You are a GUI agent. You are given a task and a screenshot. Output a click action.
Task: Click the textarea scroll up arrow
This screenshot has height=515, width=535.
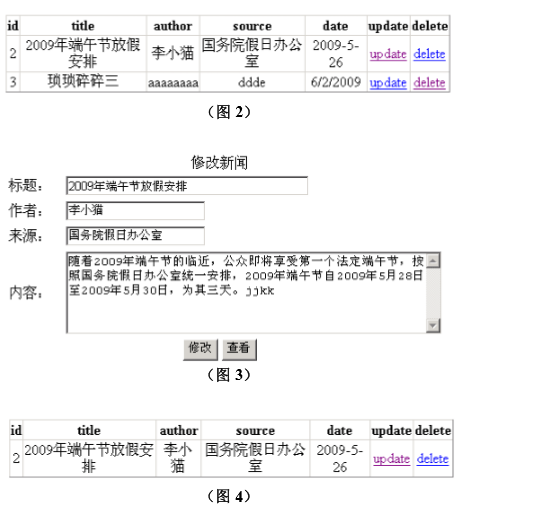[433, 261]
